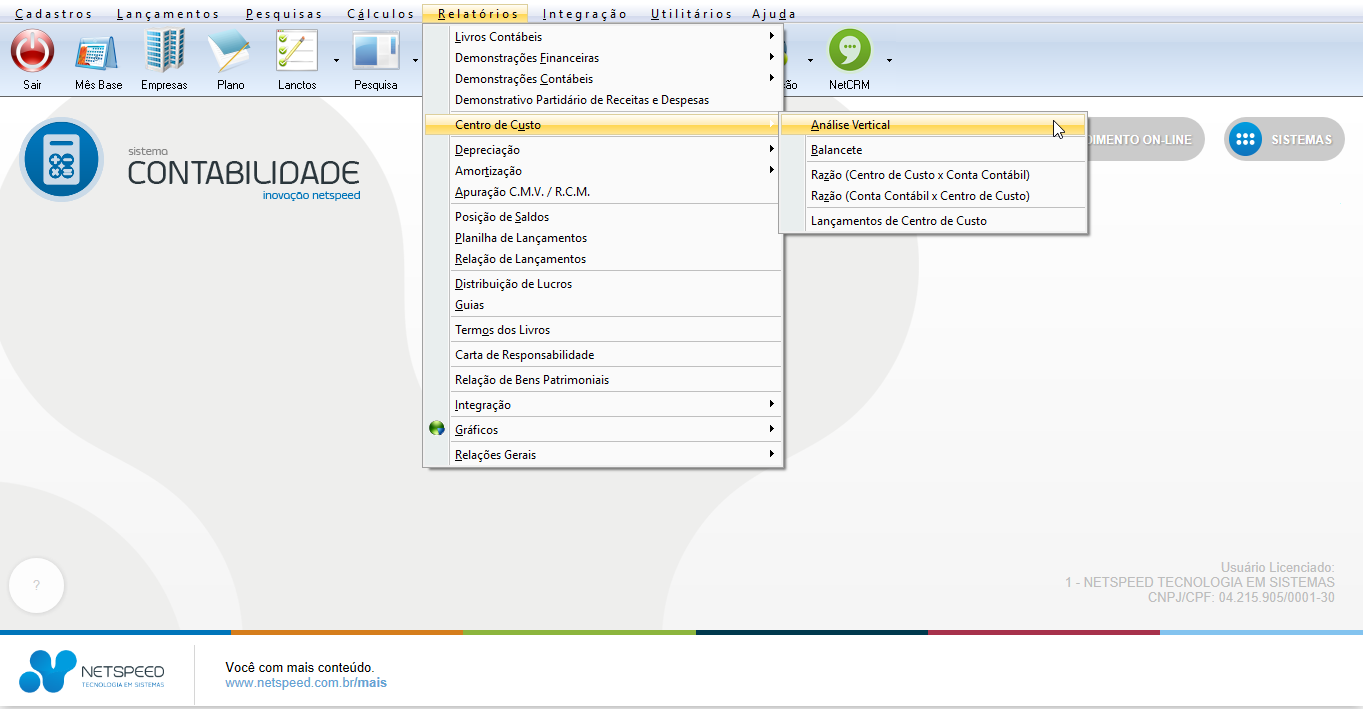The height and width of the screenshot is (709, 1363).
Task: Open the Utilitários menu
Action: tap(692, 14)
